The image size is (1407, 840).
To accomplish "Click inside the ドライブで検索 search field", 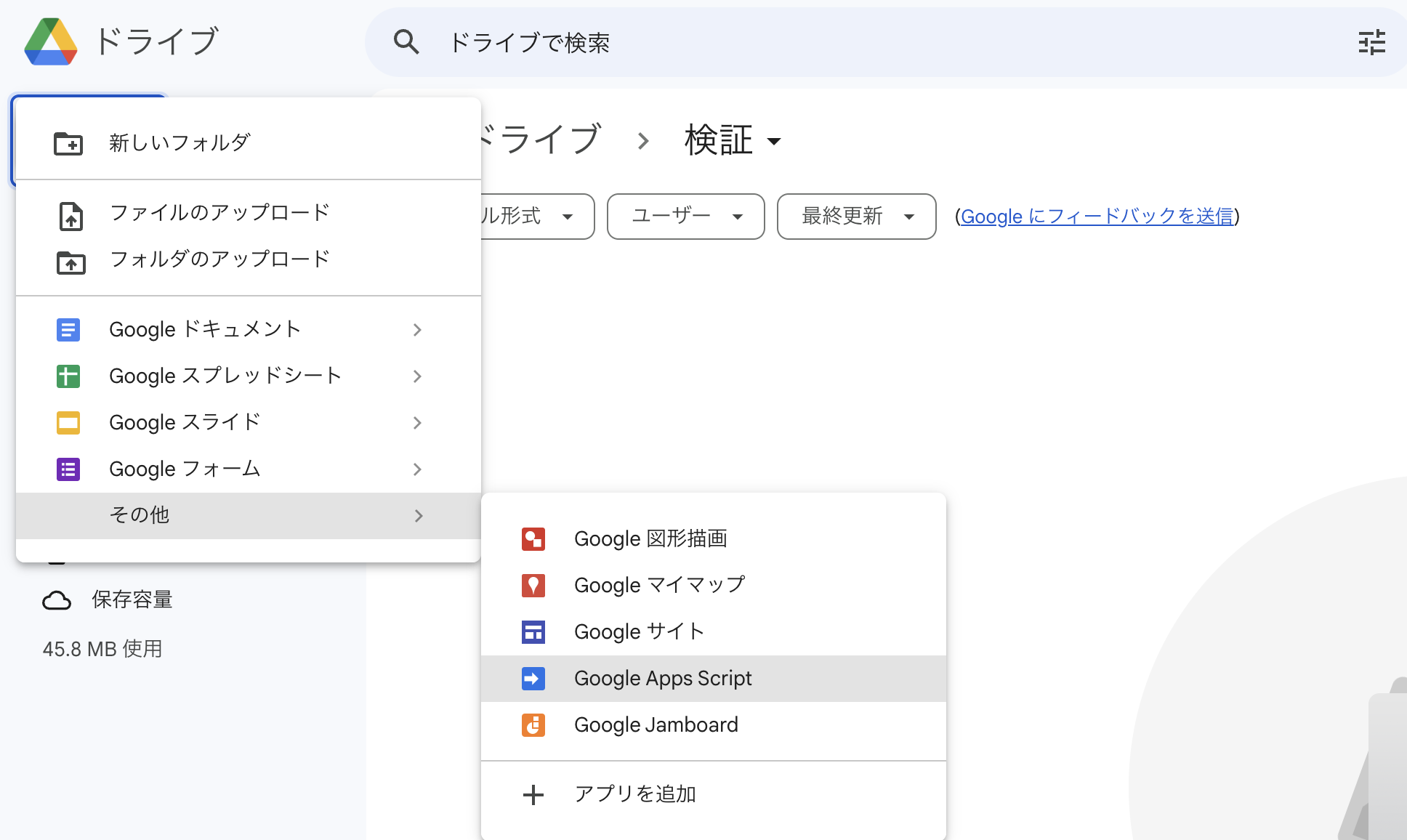I will [654, 43].
